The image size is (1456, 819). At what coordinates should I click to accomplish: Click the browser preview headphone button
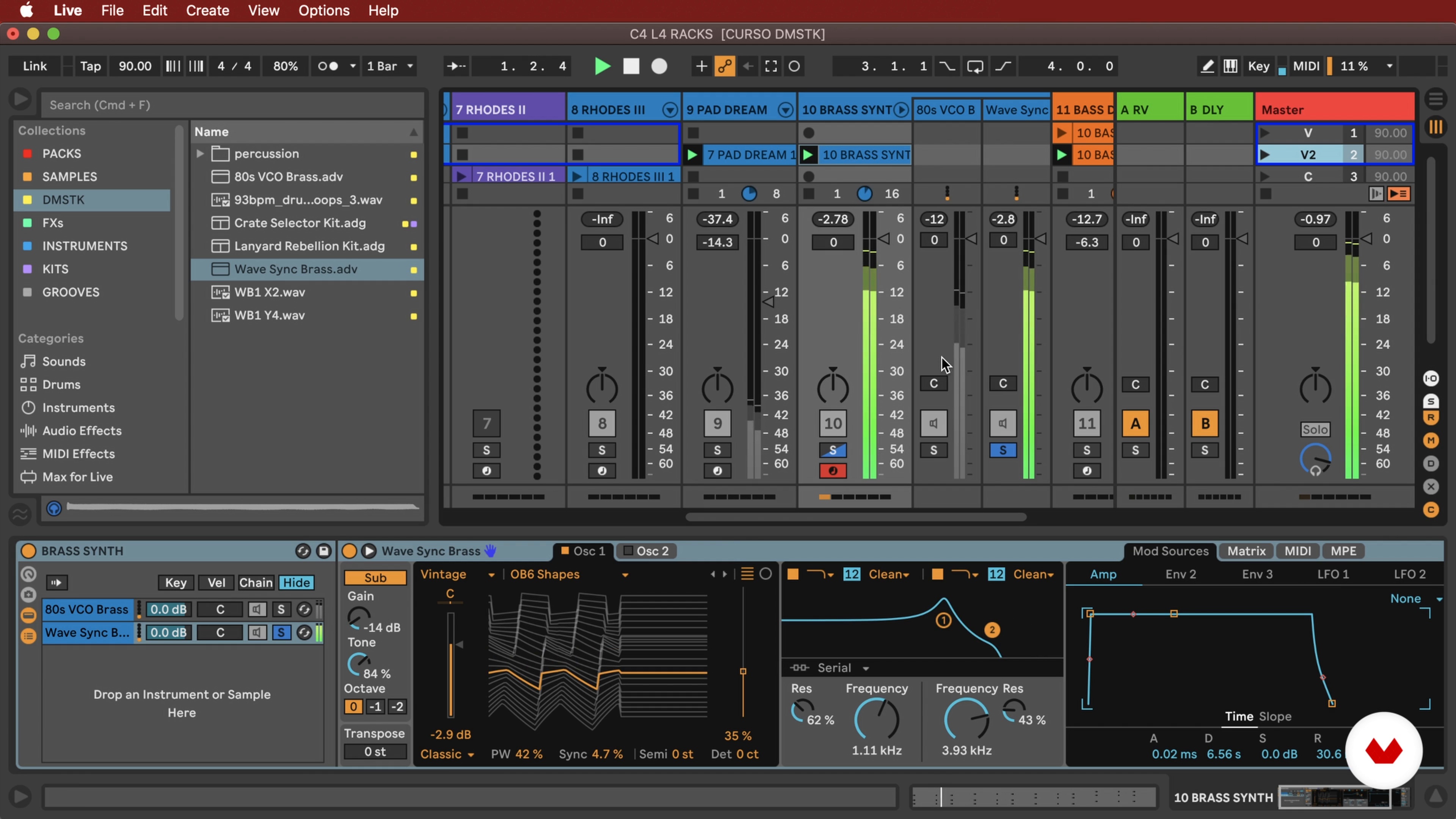click(54, 509)
